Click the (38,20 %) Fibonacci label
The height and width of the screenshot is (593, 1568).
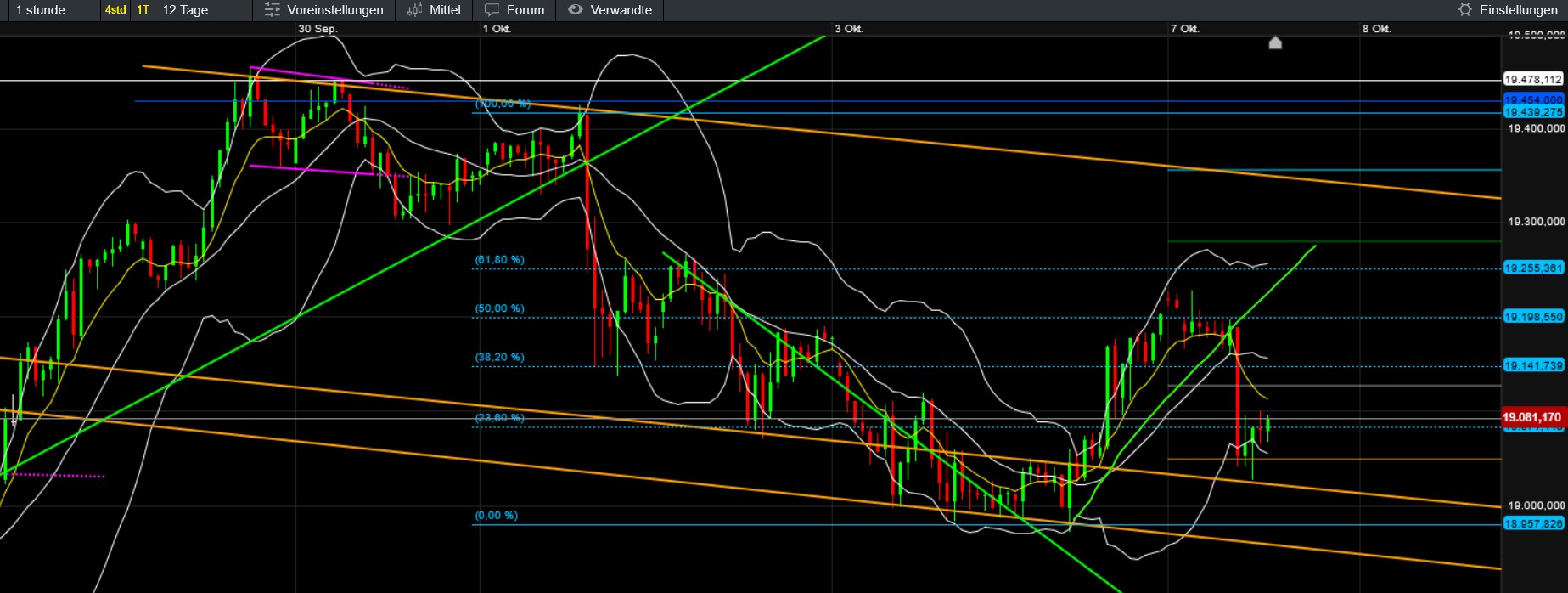[x=499, y=358]
